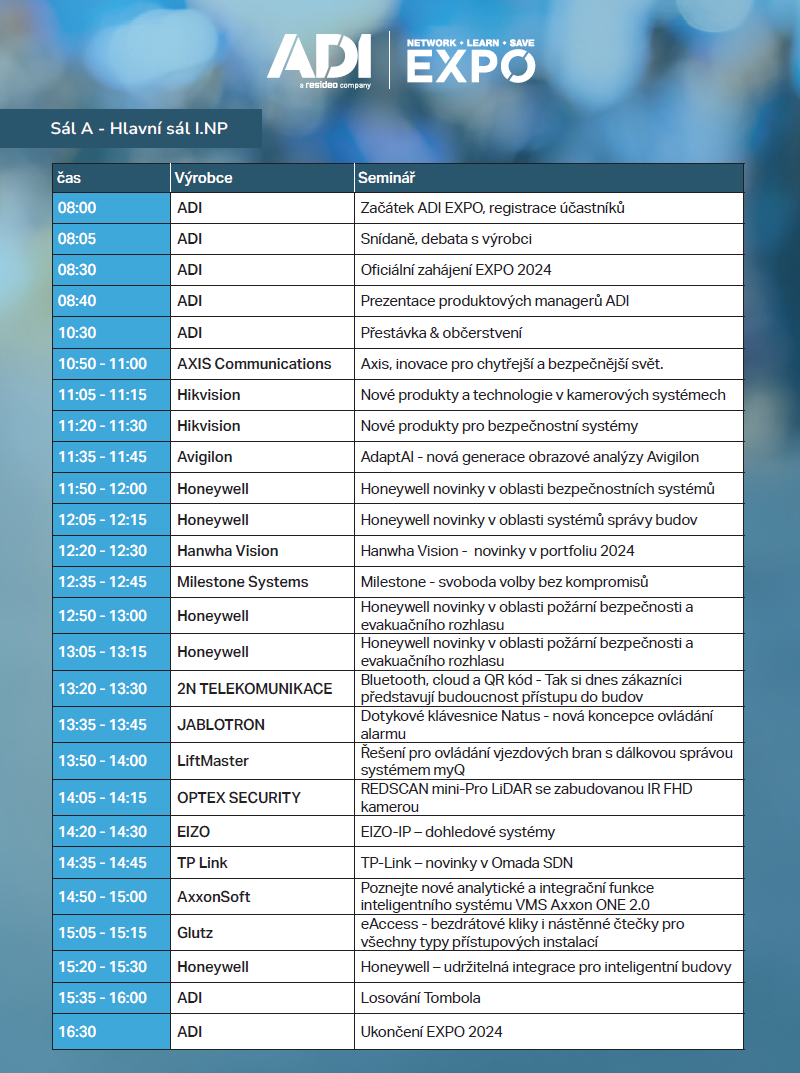Click the 'EIZO' manufacturer cell
This screenshot has height=1073, width=800.
(262, 831)
